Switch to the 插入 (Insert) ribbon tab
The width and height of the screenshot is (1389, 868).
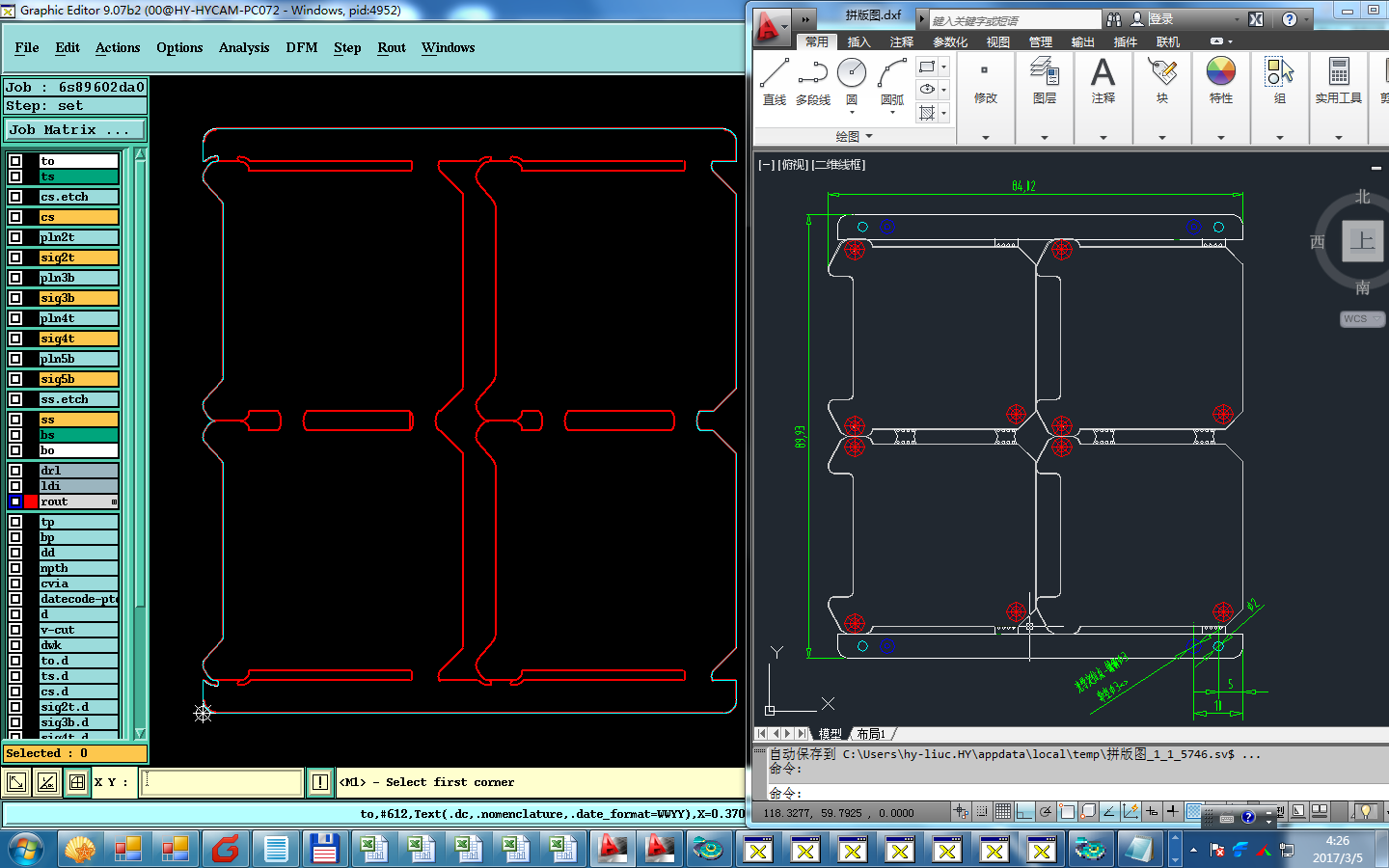[x=858, y=42]
